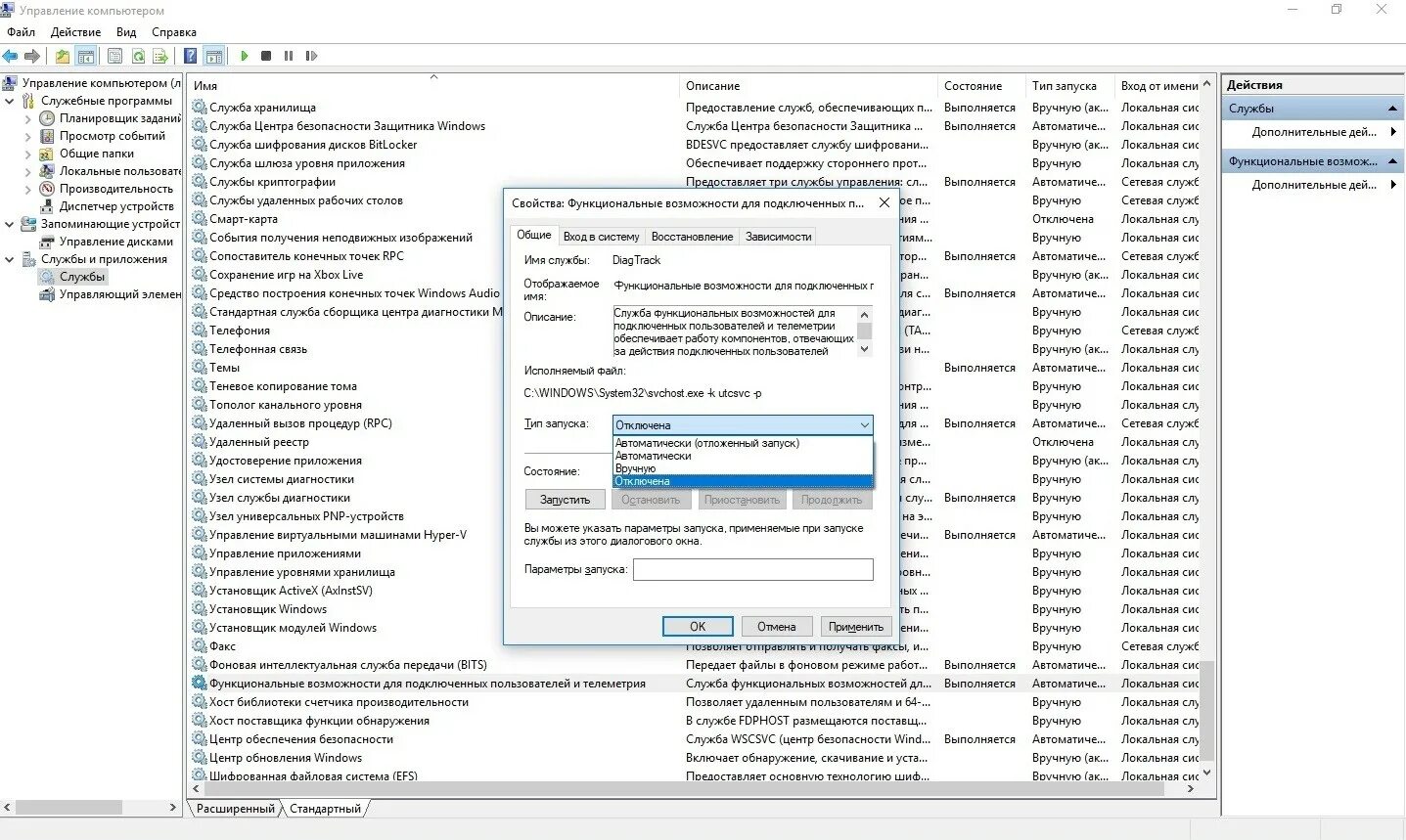Click down arrow of description text scrollbar

click(864, 349)
